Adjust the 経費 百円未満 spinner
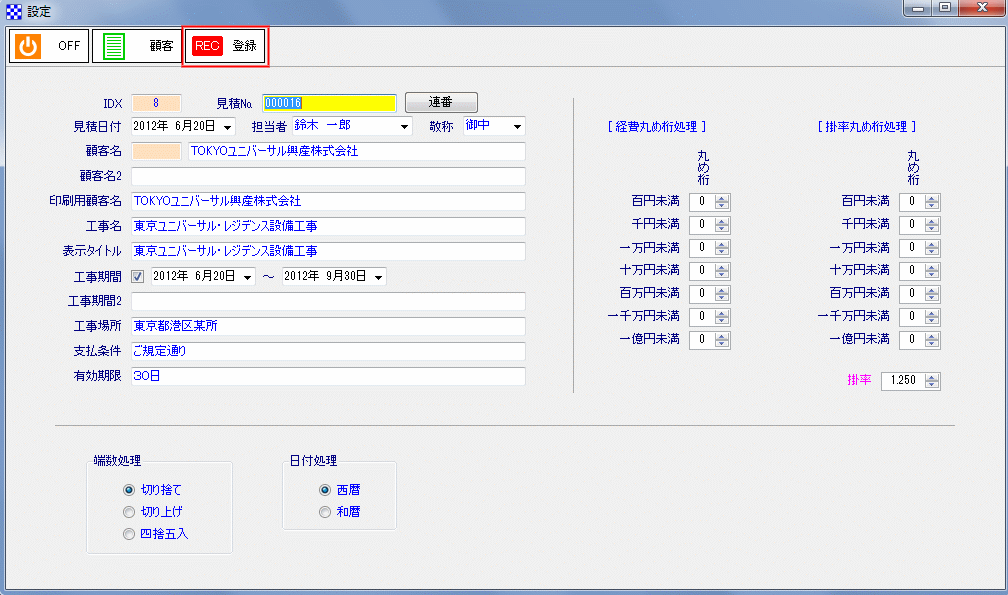The width and height of the screenshot is (1008, 595). tap(722, 202)
